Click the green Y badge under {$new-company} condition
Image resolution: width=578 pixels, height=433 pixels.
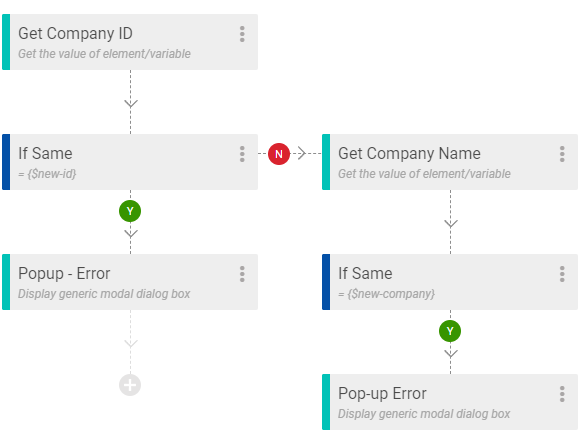tap(450, 331)
